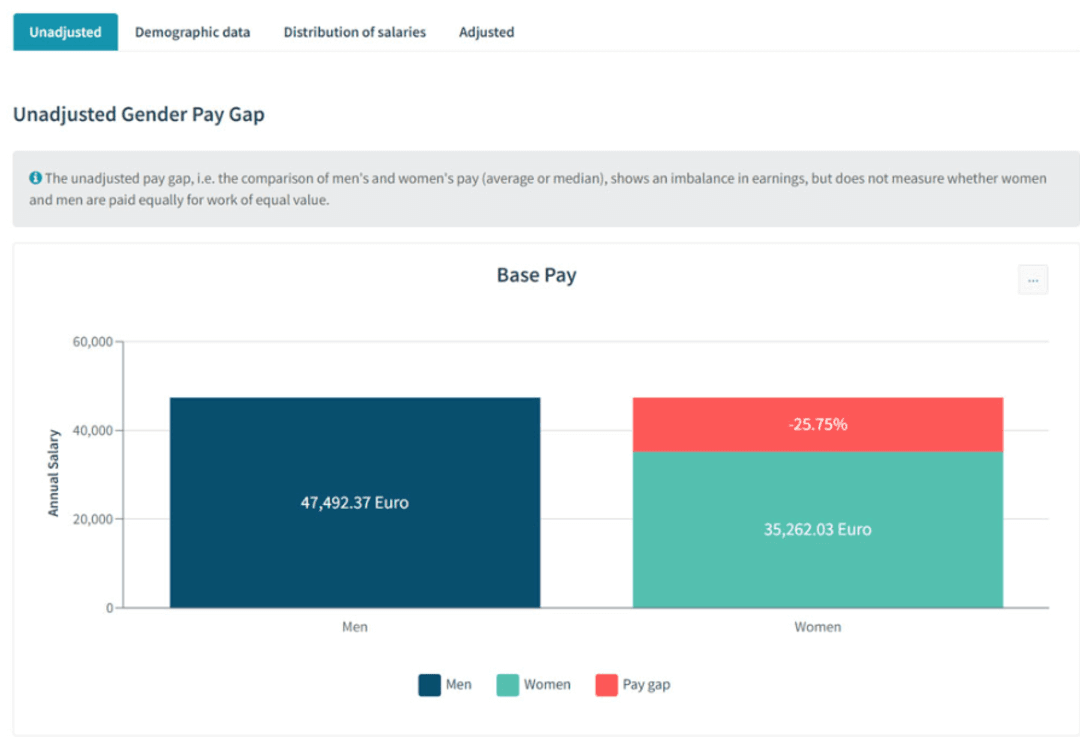
Task: Toggle the Pay gap series in the legend
Action: click(648, 684)
